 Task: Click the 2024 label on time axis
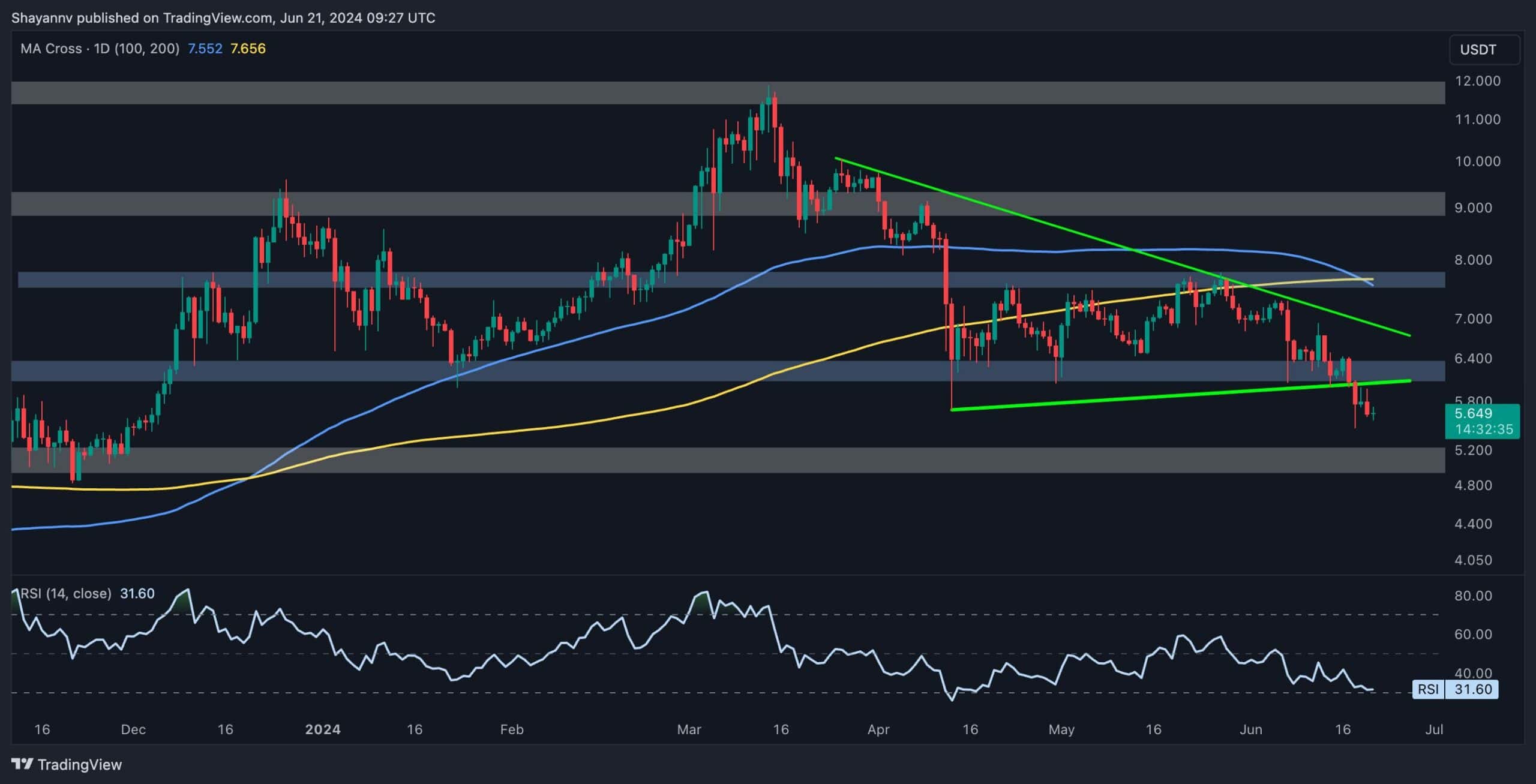click(323, 729)
